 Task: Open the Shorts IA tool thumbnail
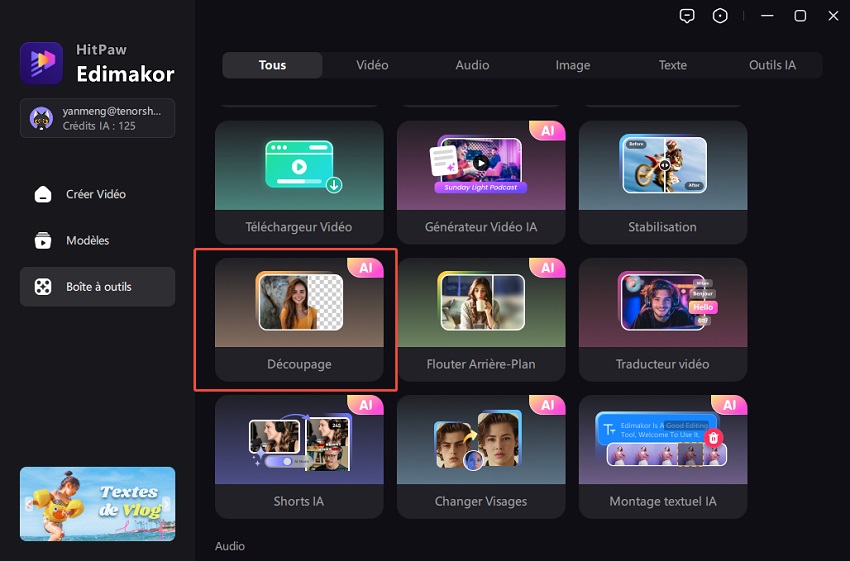[299, 440]
